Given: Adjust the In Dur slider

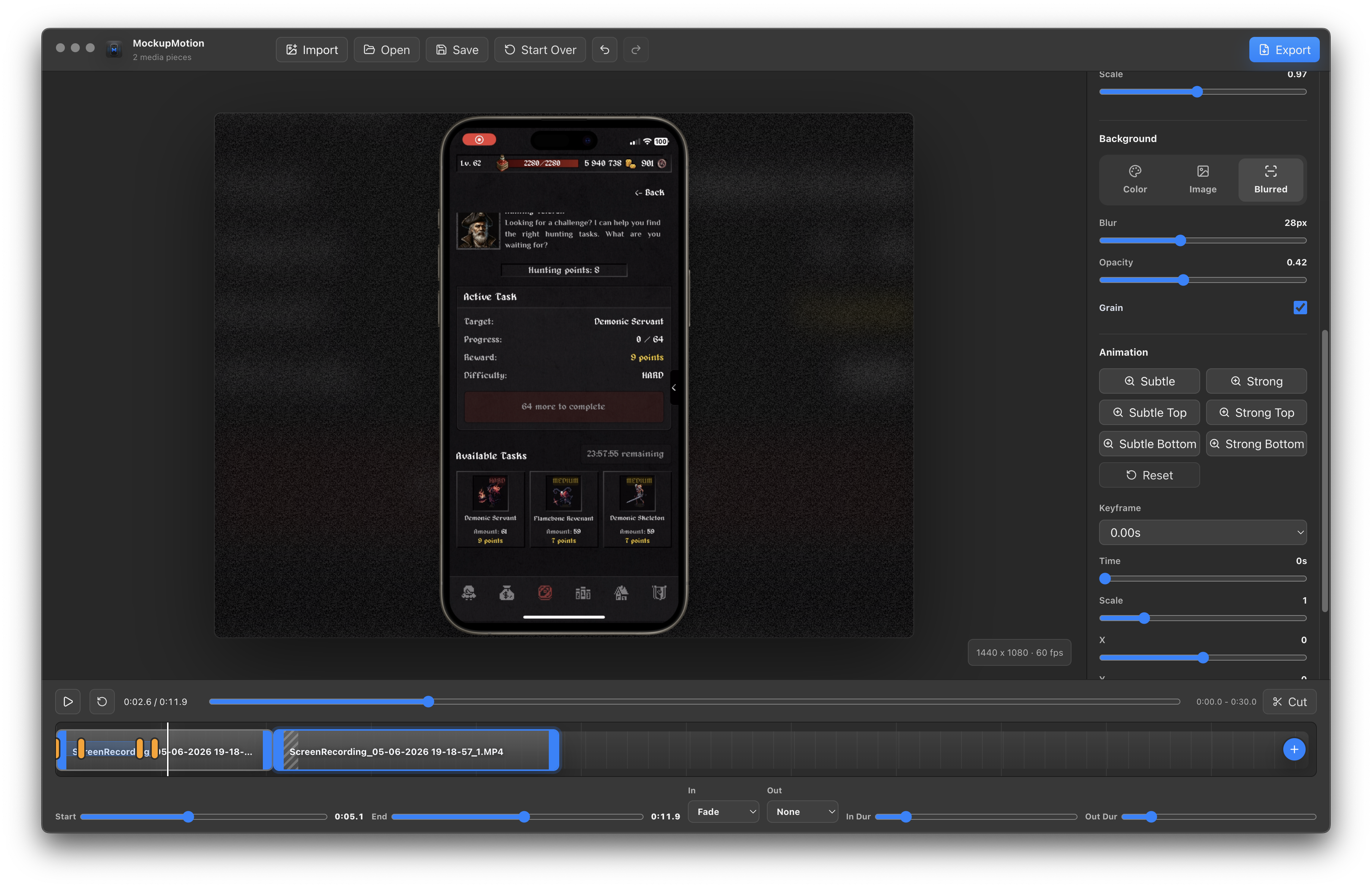Looking at the screenshot, I should point(976,817).
